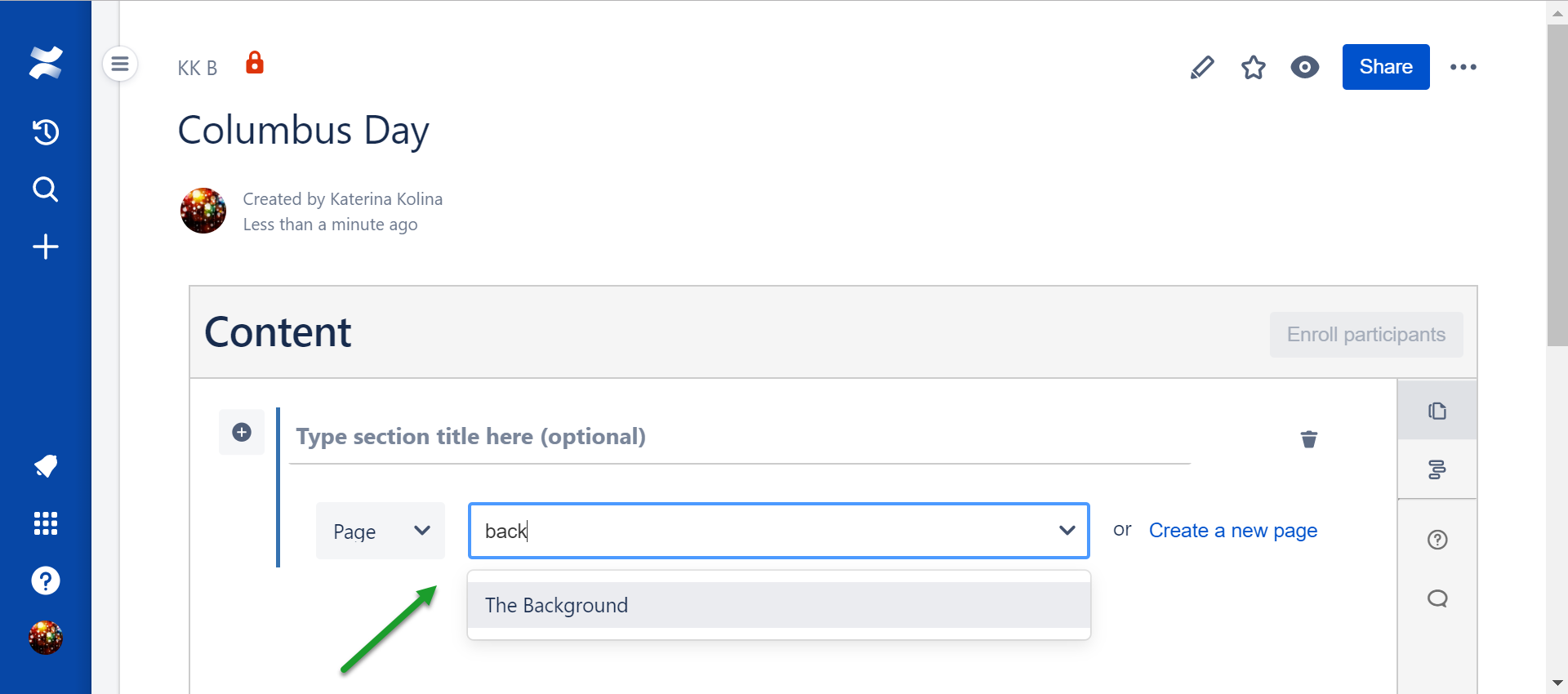Toggle watching this page
Screen dimensions: 1568x694
click(x=1305, y=67)
